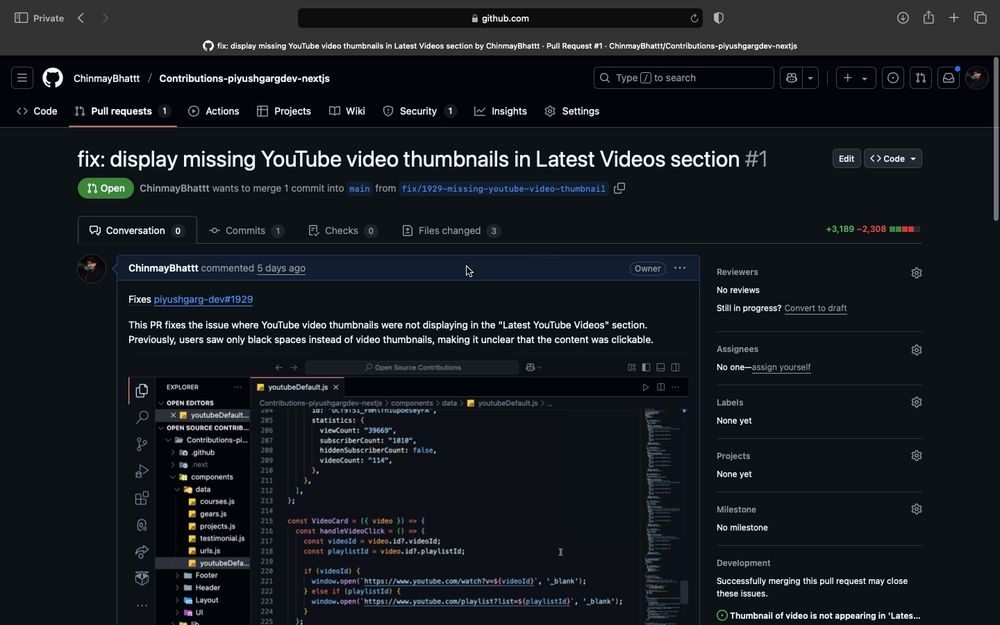Open the GitHub homepage logo
Screen dimensions: 1000x625
point(52,78)
